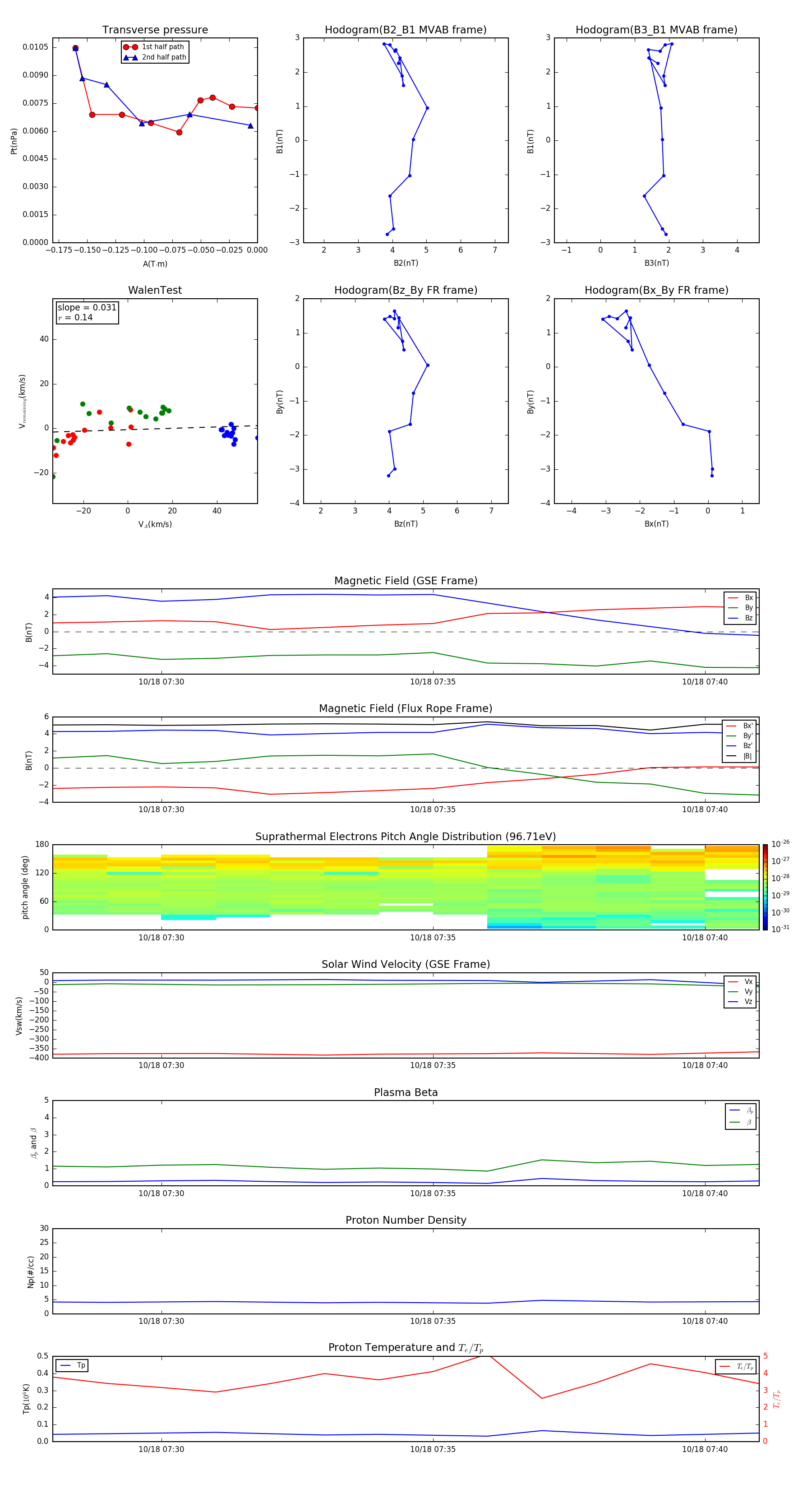812x1489 pixels.
Task: Click the Bz legend entry in GSE panel
Action: (x=740, y=618)
